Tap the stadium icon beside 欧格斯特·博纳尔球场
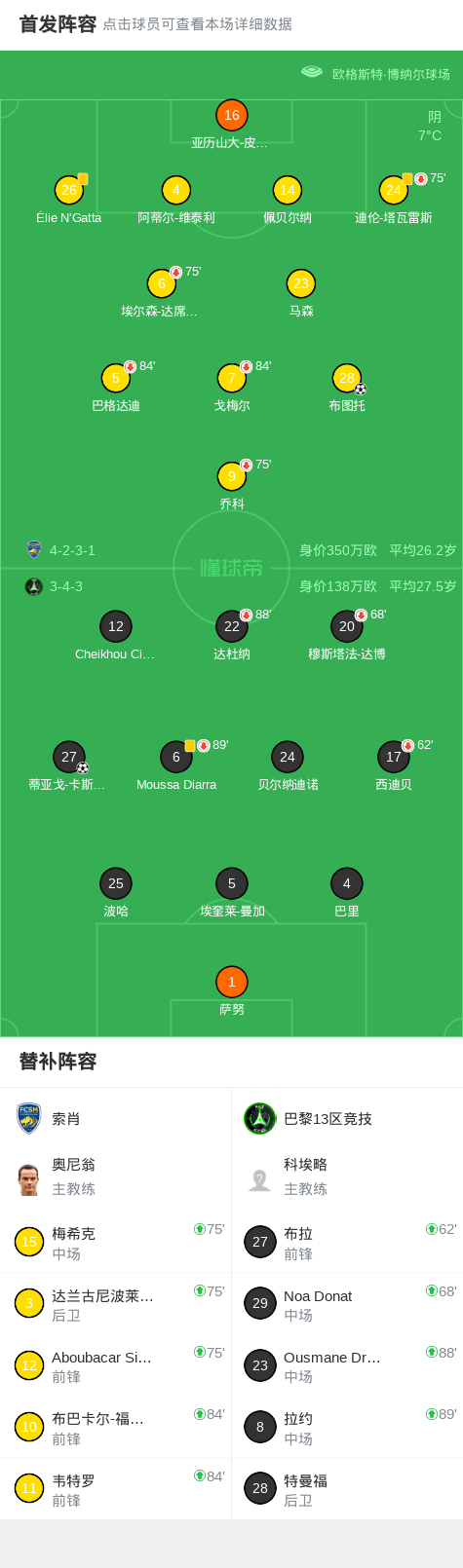 point(312,72)
